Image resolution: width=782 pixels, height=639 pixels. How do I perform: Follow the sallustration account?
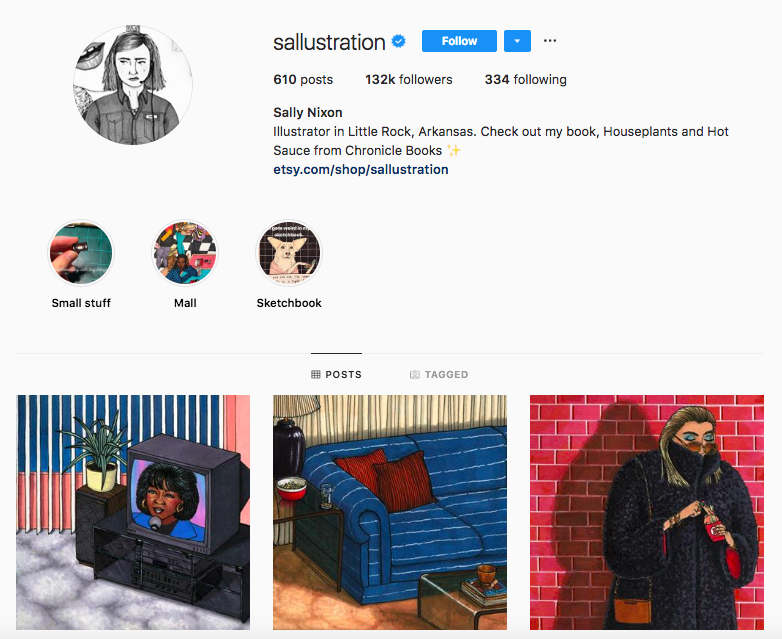click(x=459, y=41)
